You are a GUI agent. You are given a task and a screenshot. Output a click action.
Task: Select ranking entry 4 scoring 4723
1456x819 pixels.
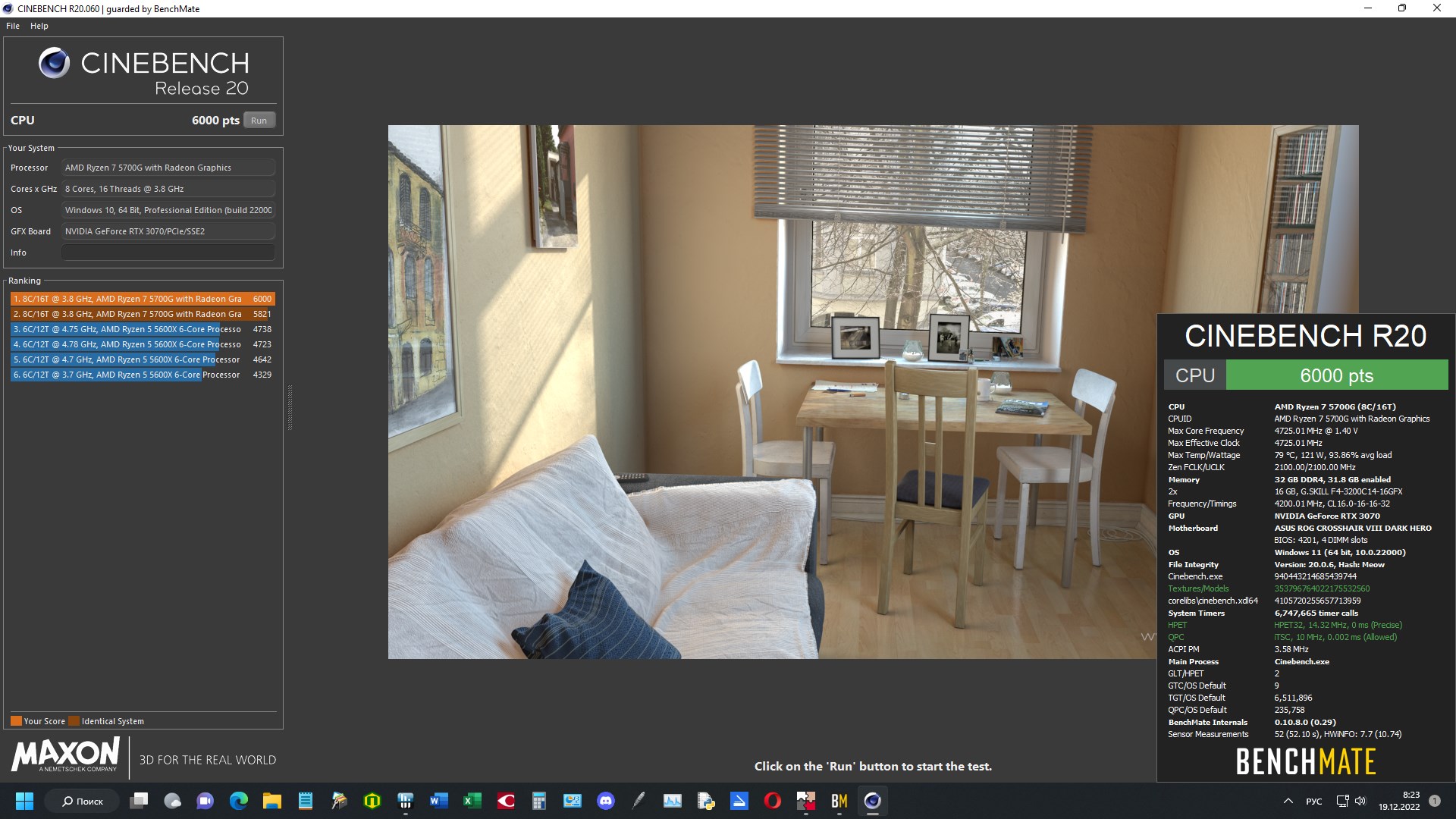point(143,344)
